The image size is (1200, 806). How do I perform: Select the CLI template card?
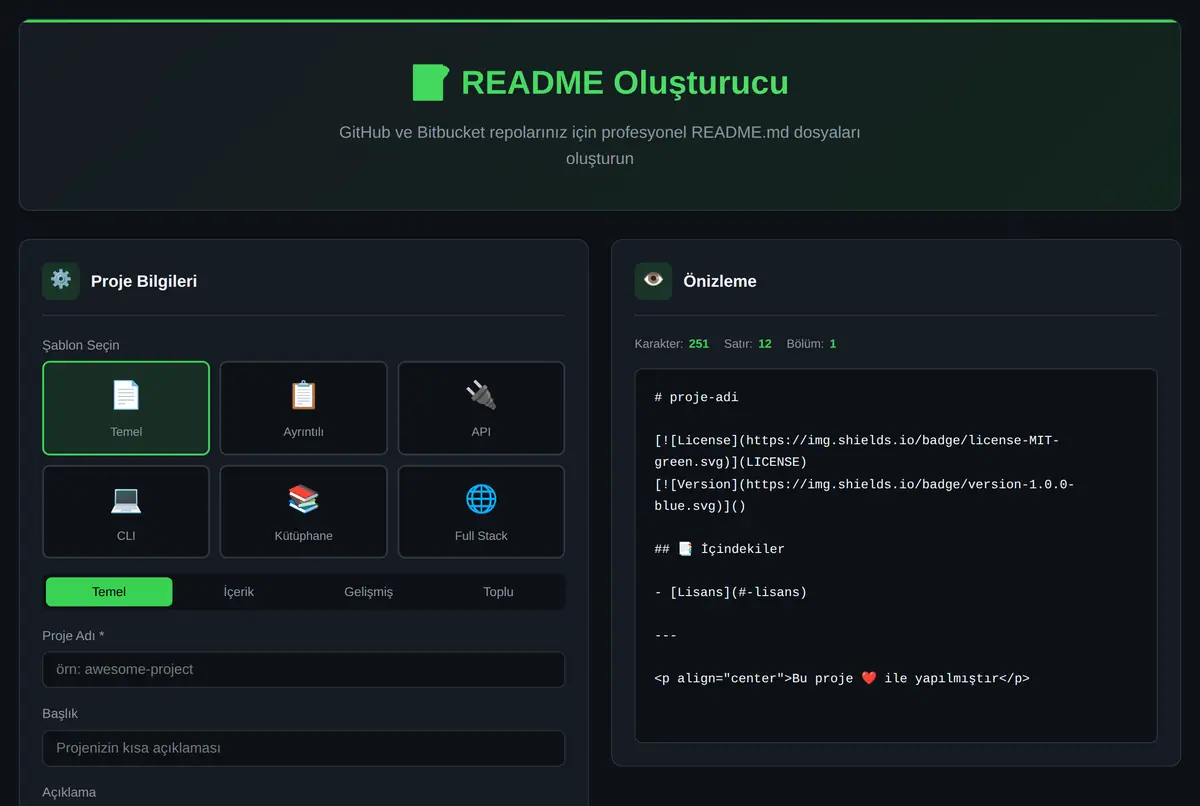pos(126,512)
